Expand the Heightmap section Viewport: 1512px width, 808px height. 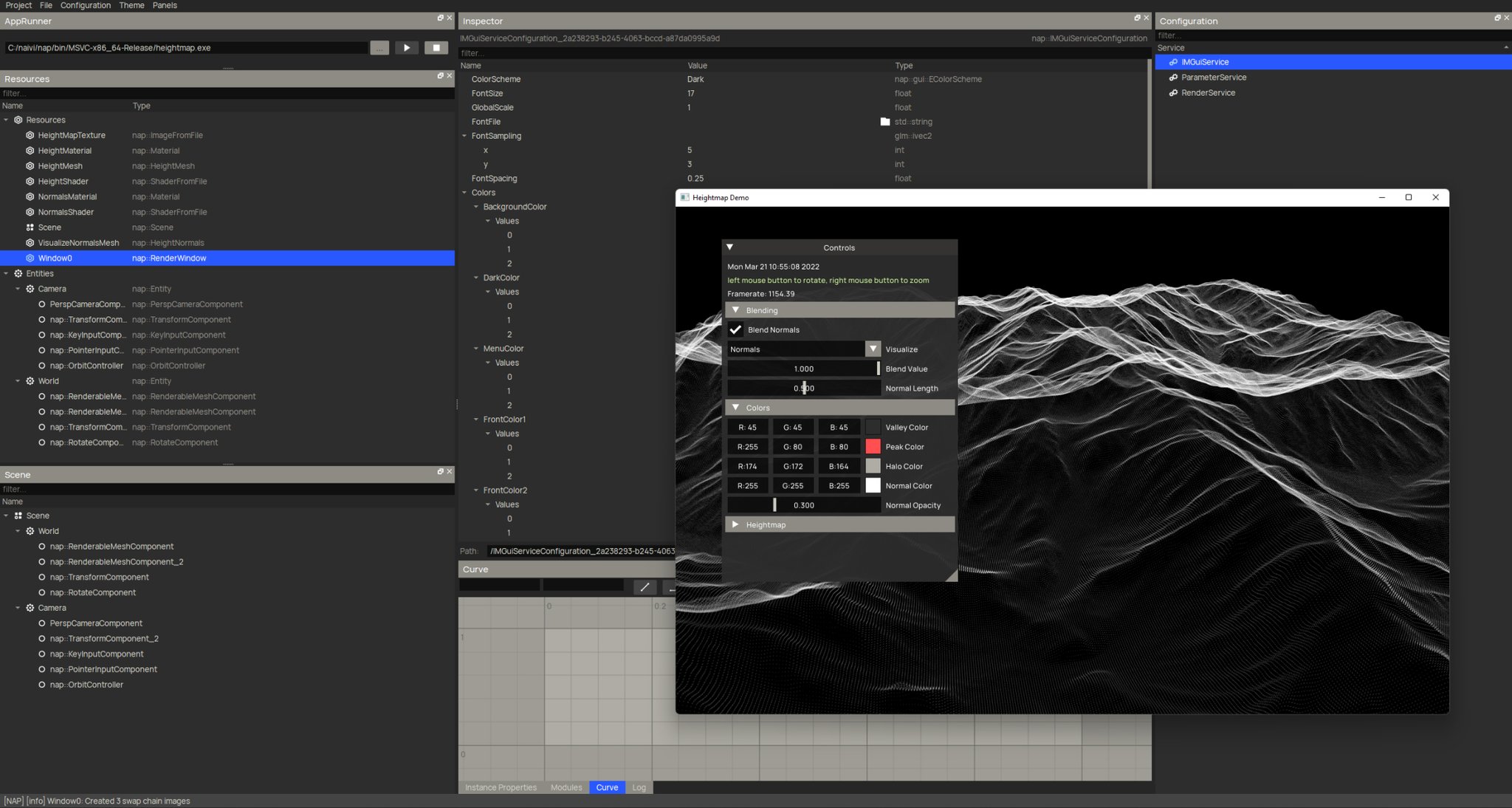(x=735, y=524)
